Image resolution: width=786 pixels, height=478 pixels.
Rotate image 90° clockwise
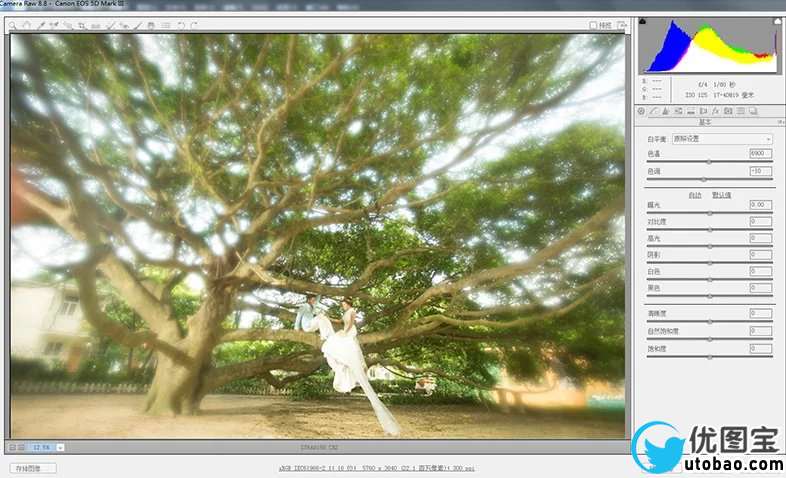pos(194,25)
